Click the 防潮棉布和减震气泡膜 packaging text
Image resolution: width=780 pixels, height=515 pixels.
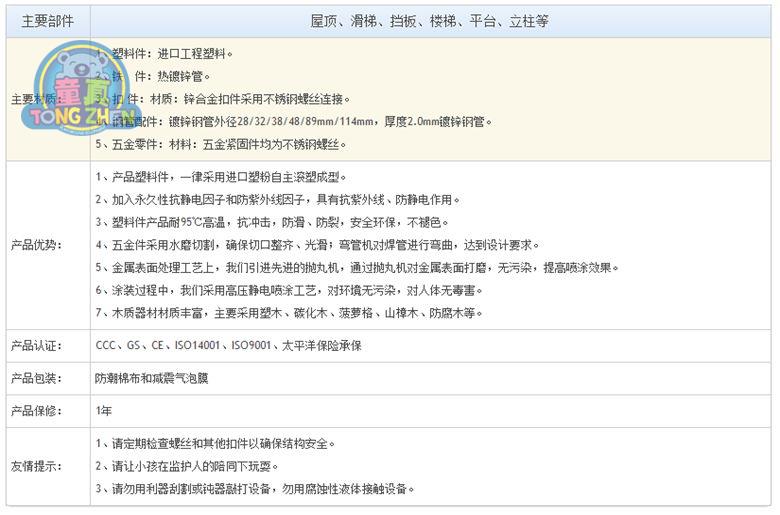(x=158, y=378)
